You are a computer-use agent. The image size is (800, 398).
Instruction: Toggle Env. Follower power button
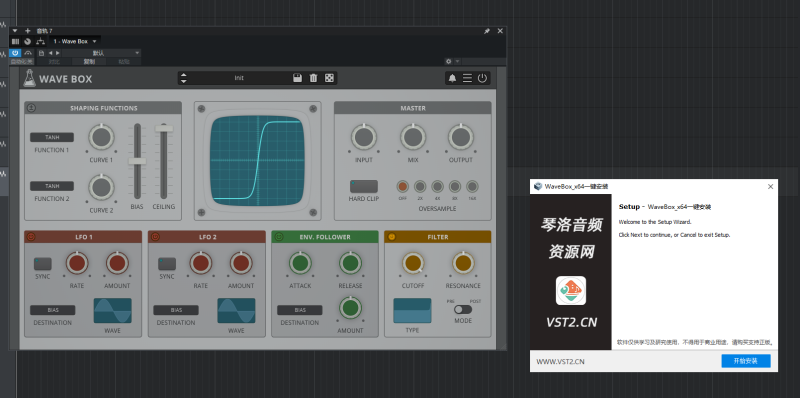click(279, 236)
